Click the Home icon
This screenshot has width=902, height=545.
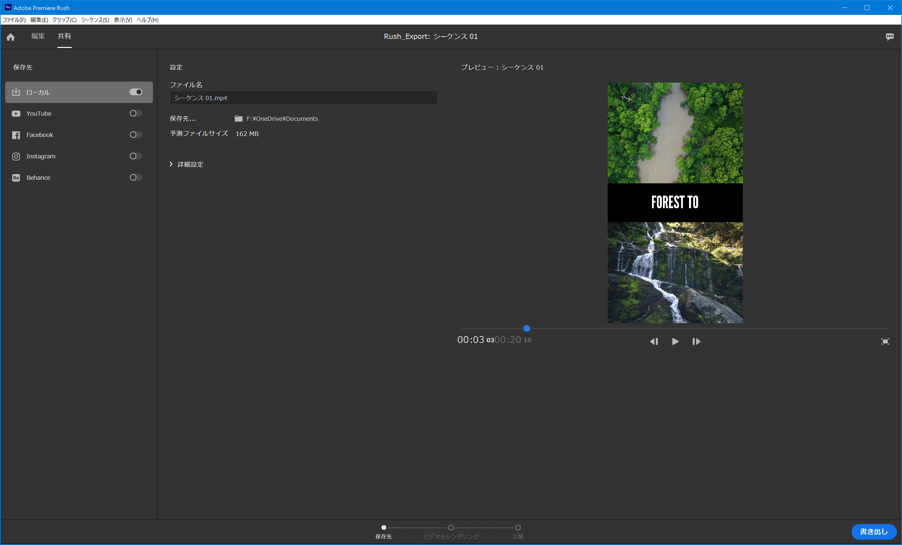(x=11, y=37)
